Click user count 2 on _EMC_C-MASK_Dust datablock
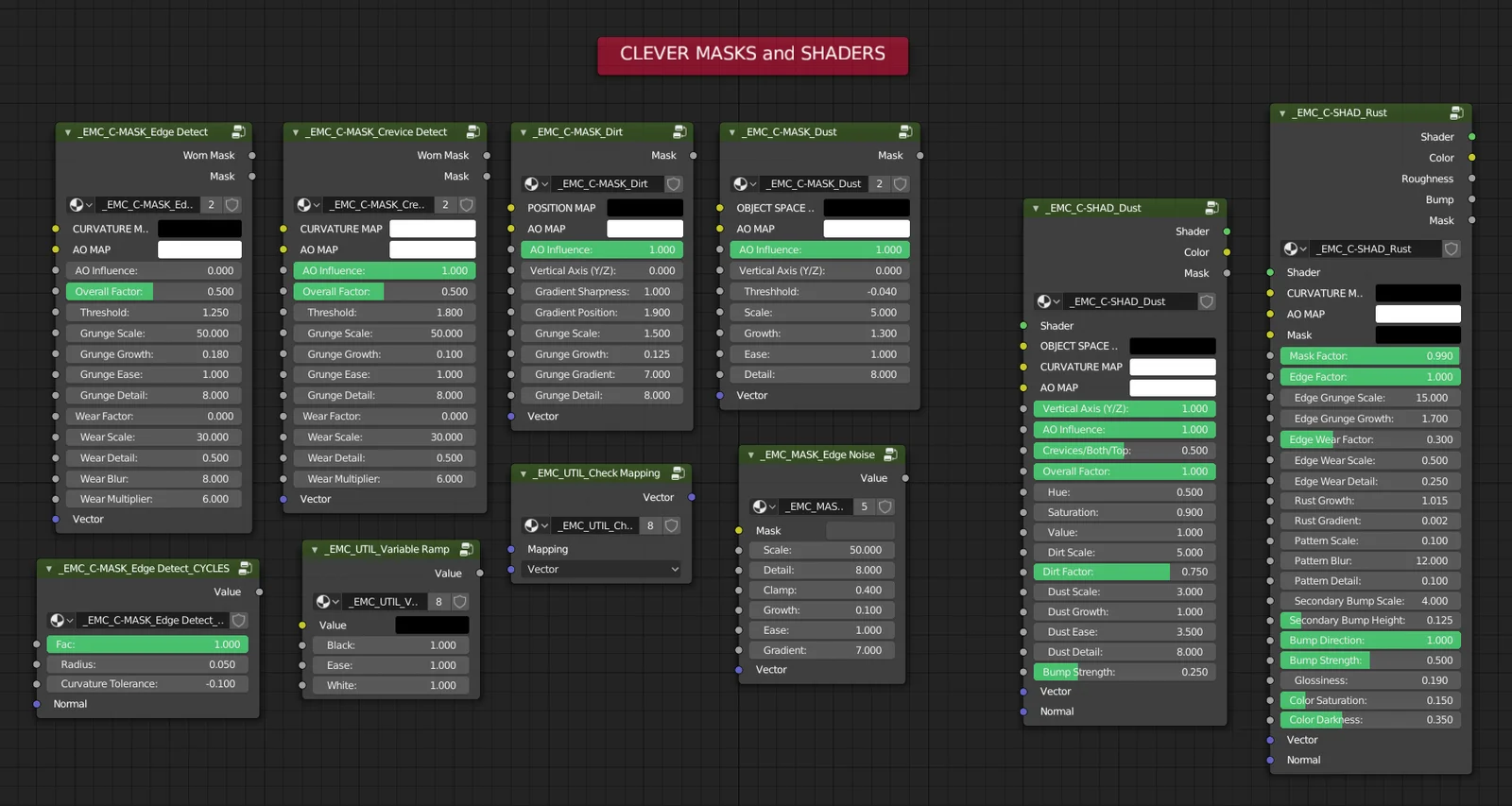The width and height of the screenshot is (1512, 806). [x=879, y=184]
